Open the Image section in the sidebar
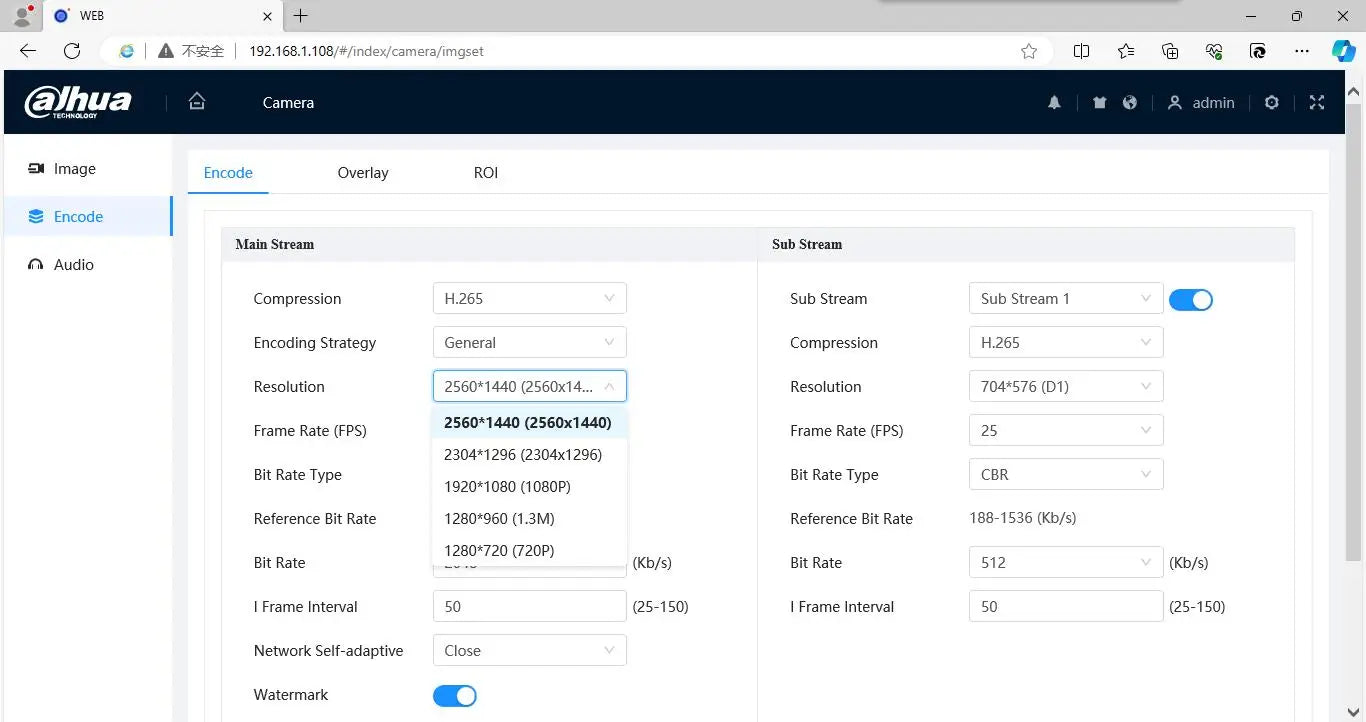1366x722 pixels. click(x=87, y=168)
